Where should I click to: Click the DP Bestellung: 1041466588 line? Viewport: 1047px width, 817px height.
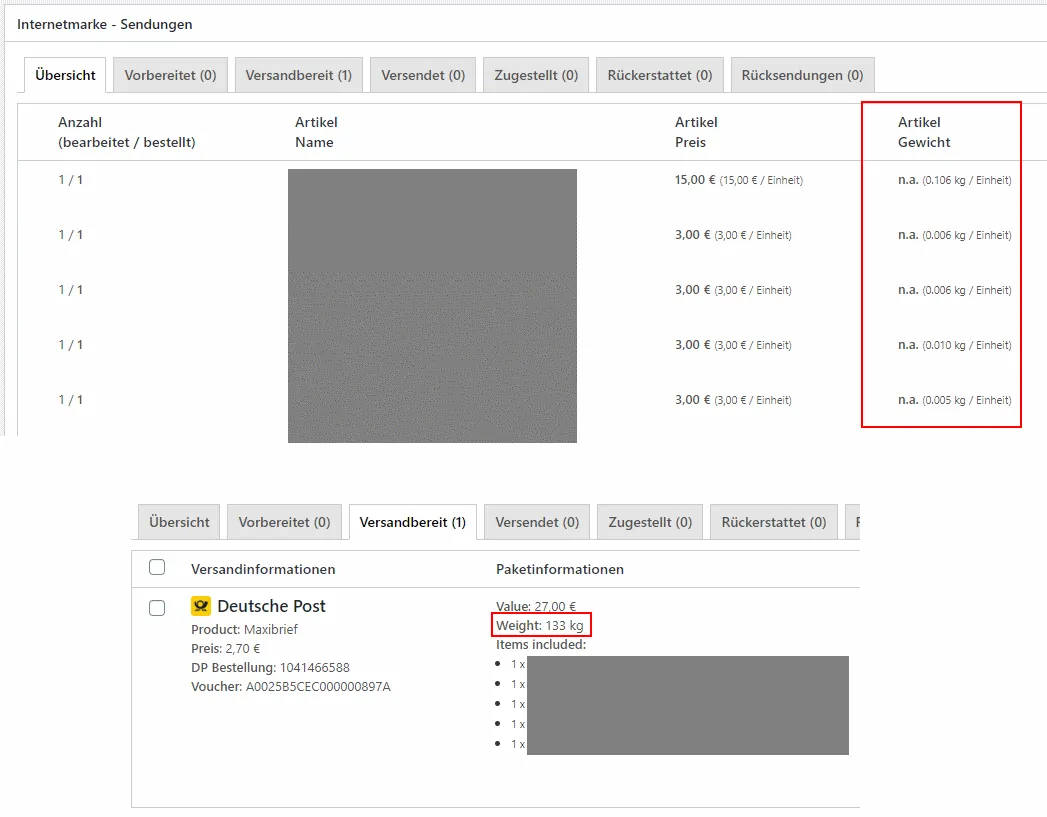coord(270,667)
